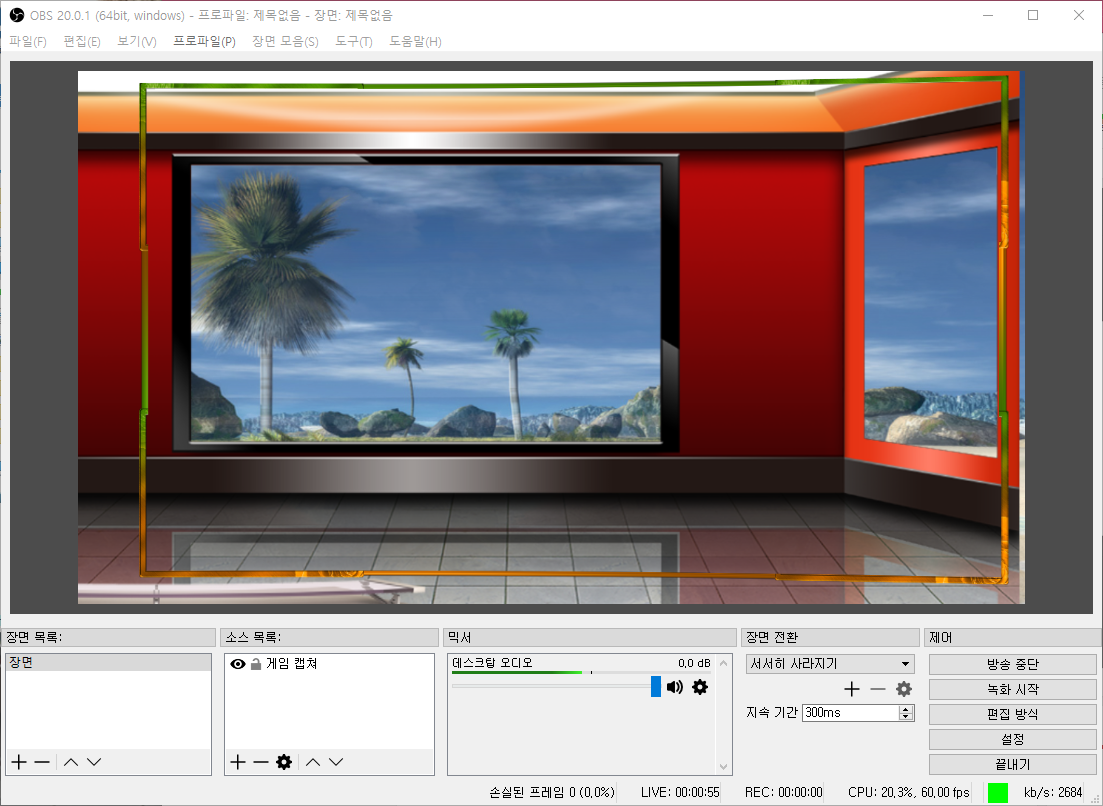The width and height of the screenshot is (1103, 806).
Task: Click the kb/s: 2684 bitrate text
Action: (1053, 793)
